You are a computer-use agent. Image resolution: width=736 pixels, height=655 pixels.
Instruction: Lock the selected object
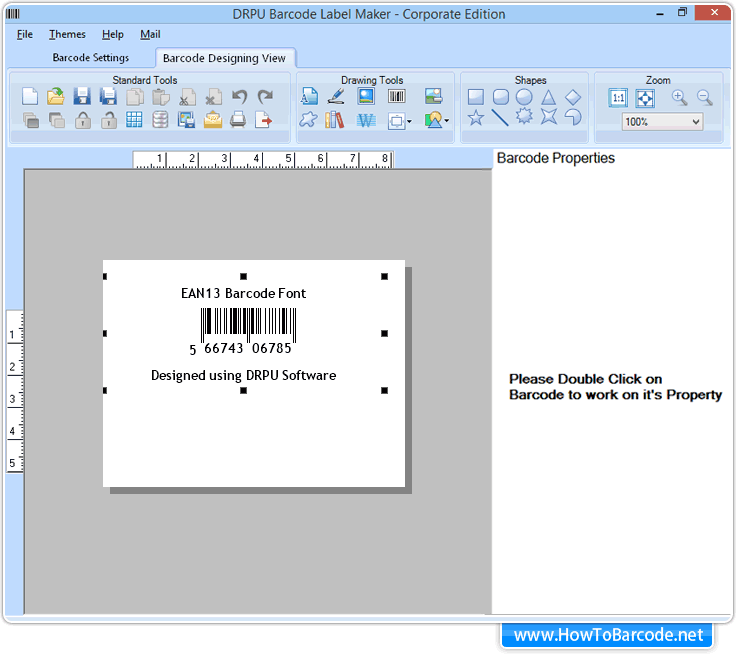coord(83,121)
